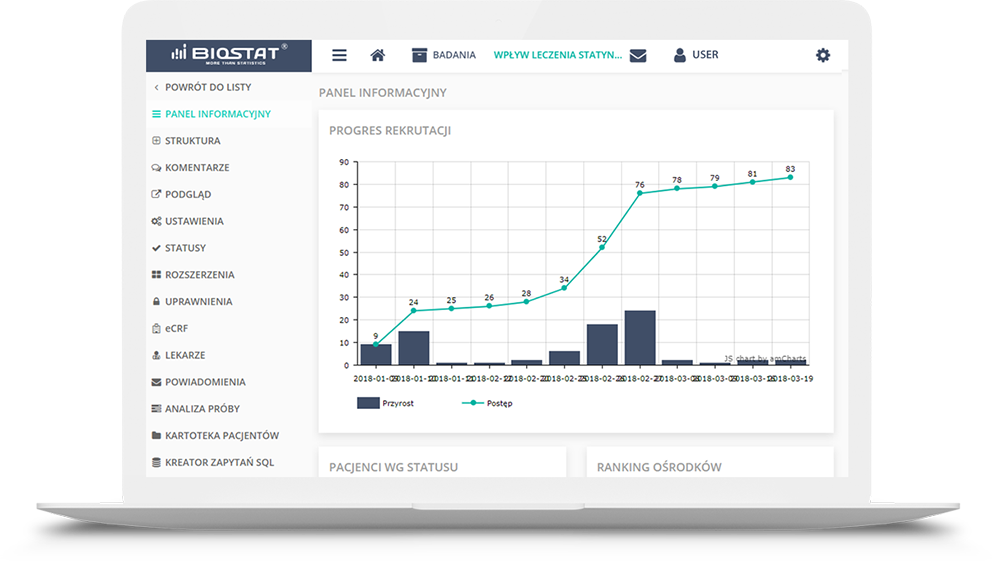Click the tallest bar in the chart
Screen dimensions: 992x561
(x=639, y=338)
